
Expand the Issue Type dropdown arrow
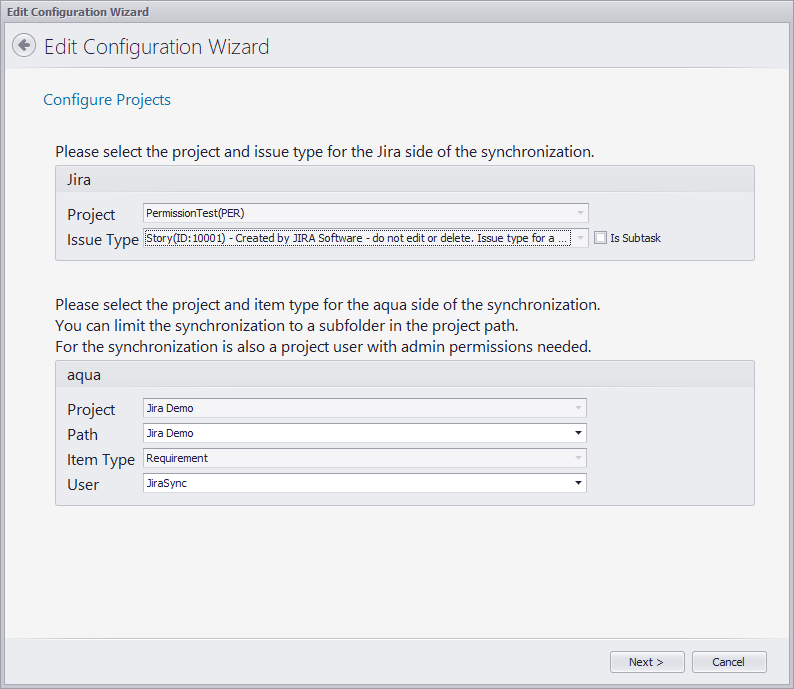point(579,239)
